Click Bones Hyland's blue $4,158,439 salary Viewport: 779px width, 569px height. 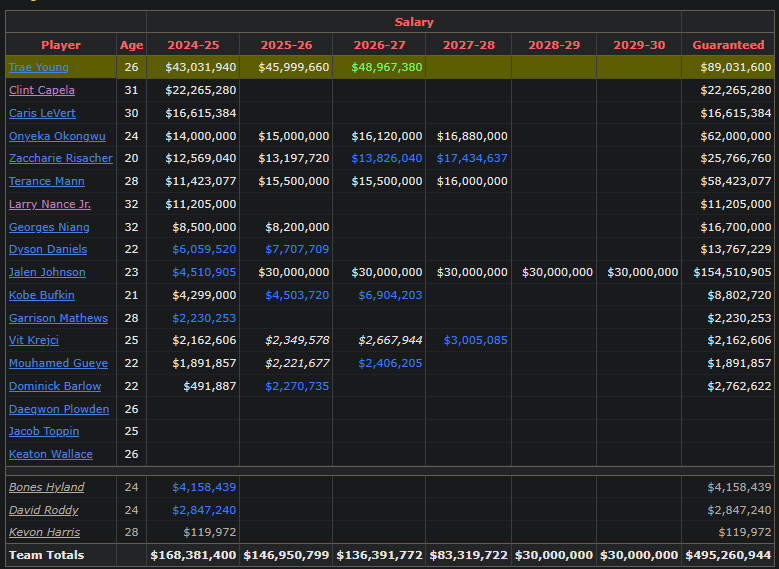tap(204, 487)
